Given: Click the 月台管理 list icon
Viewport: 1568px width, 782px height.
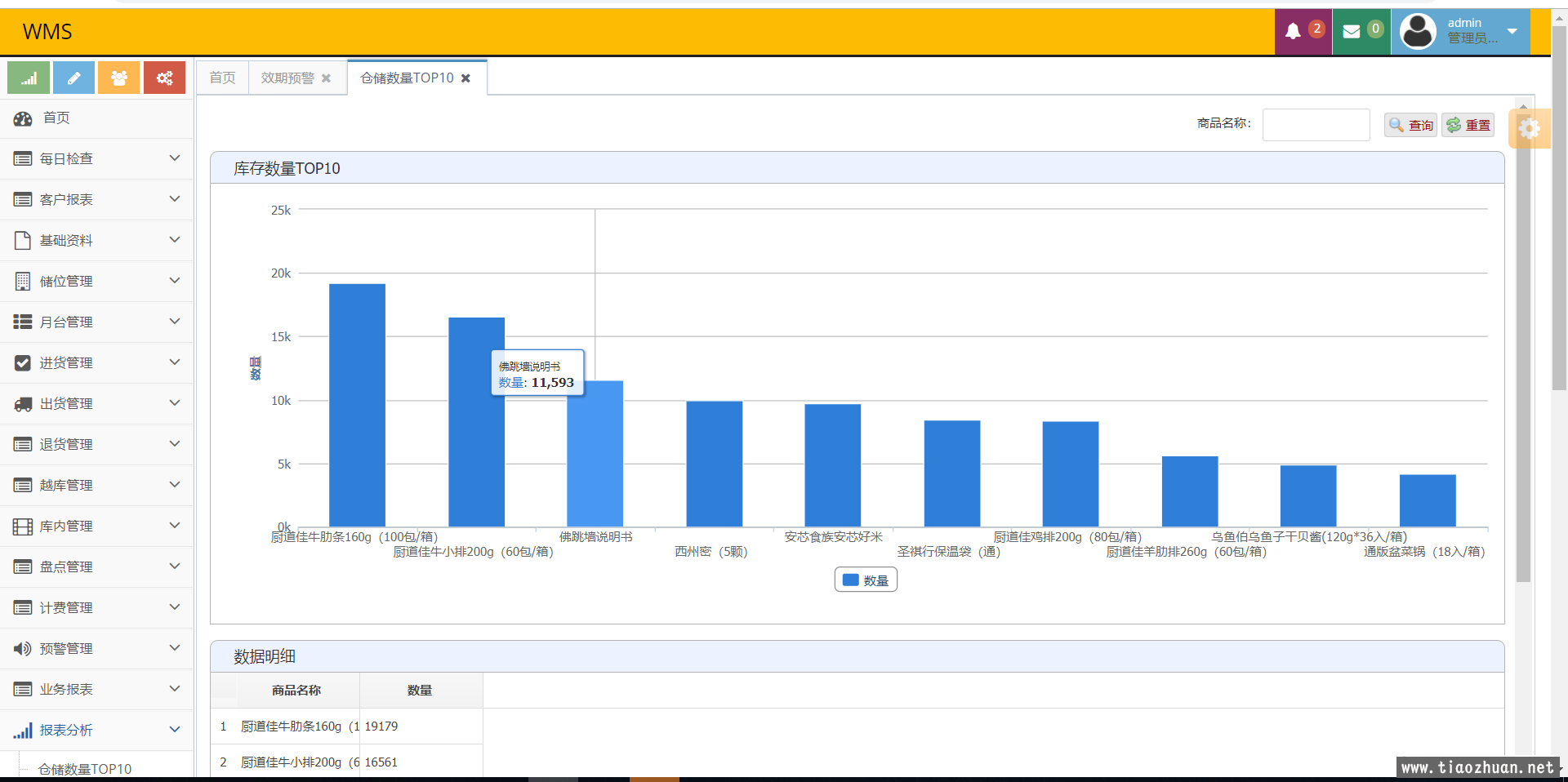Looking at the screenshot, I should tap(23, 322).
